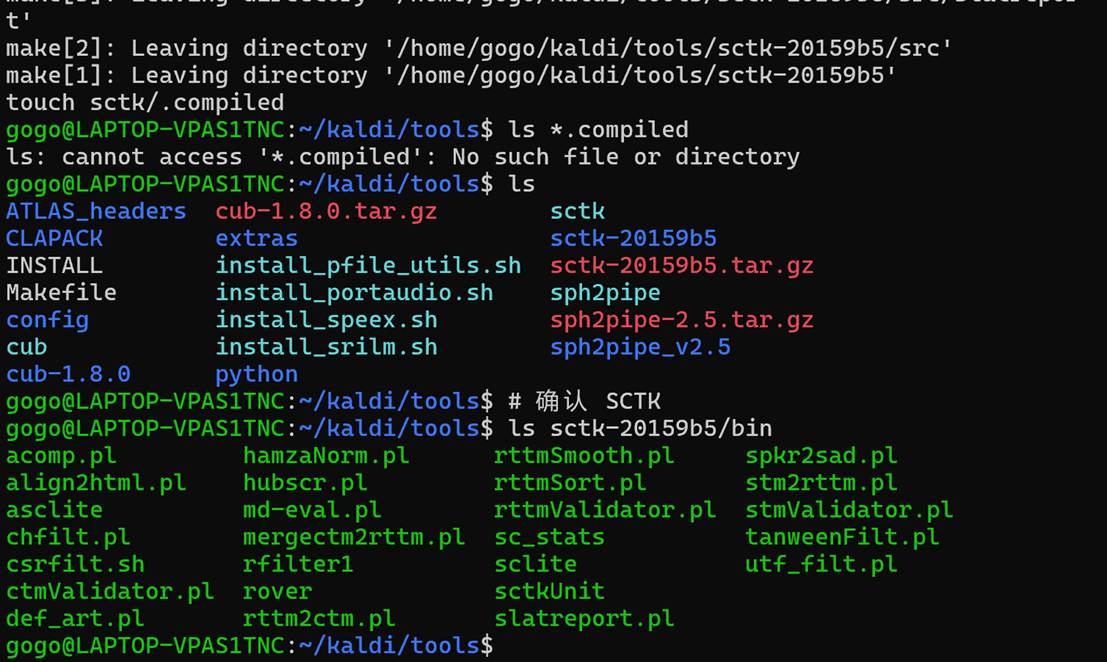Click the 'ls *.compiled' command text
This screenshot has width=1107, height=662.
598,130
